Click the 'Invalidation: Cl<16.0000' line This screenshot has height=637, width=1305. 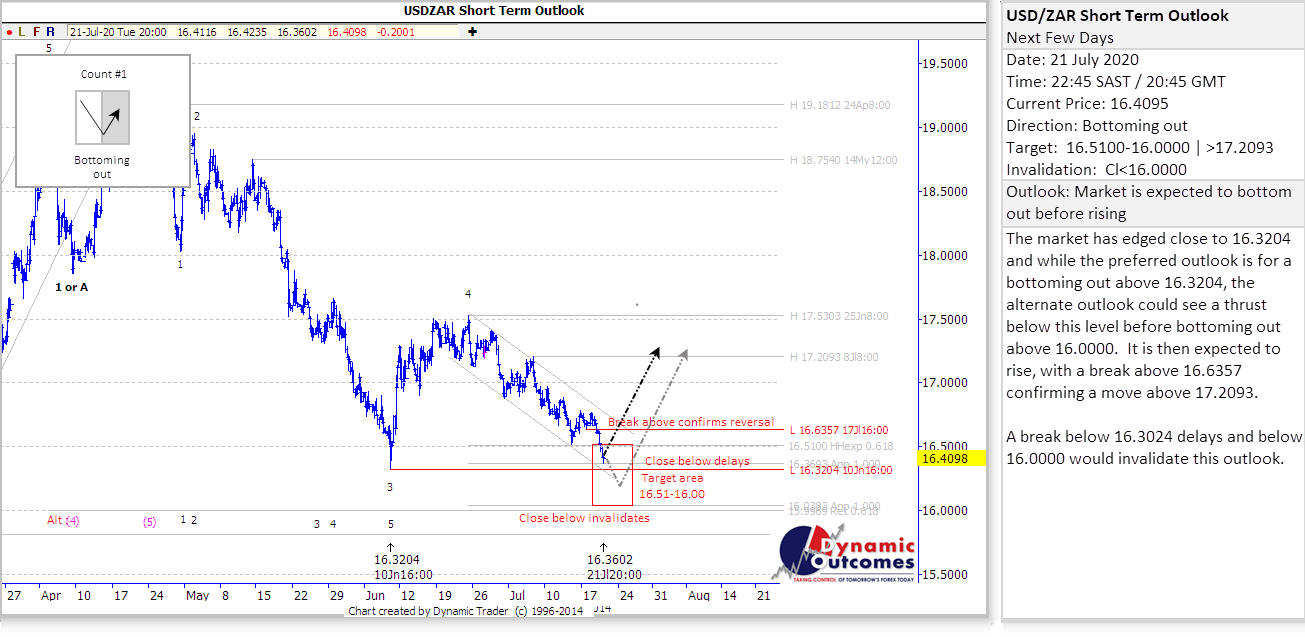pyautogui.click(x=1096, y=169)
